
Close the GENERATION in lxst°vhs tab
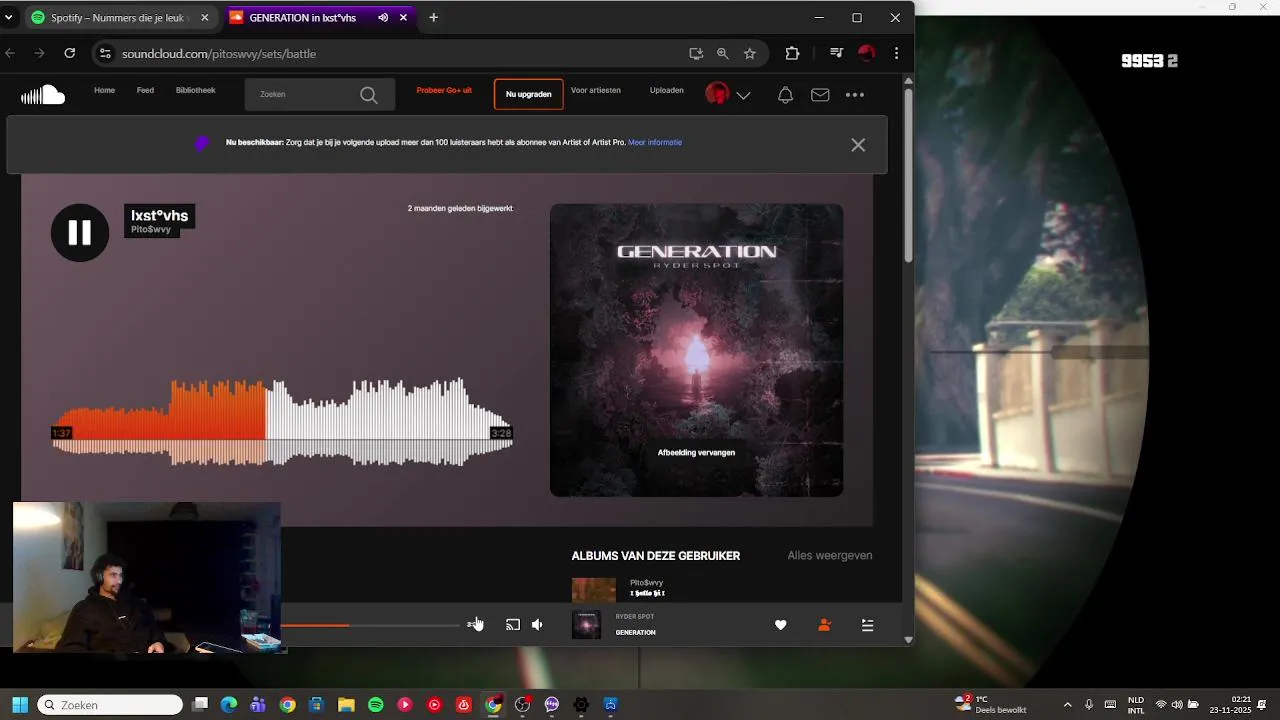404,17
